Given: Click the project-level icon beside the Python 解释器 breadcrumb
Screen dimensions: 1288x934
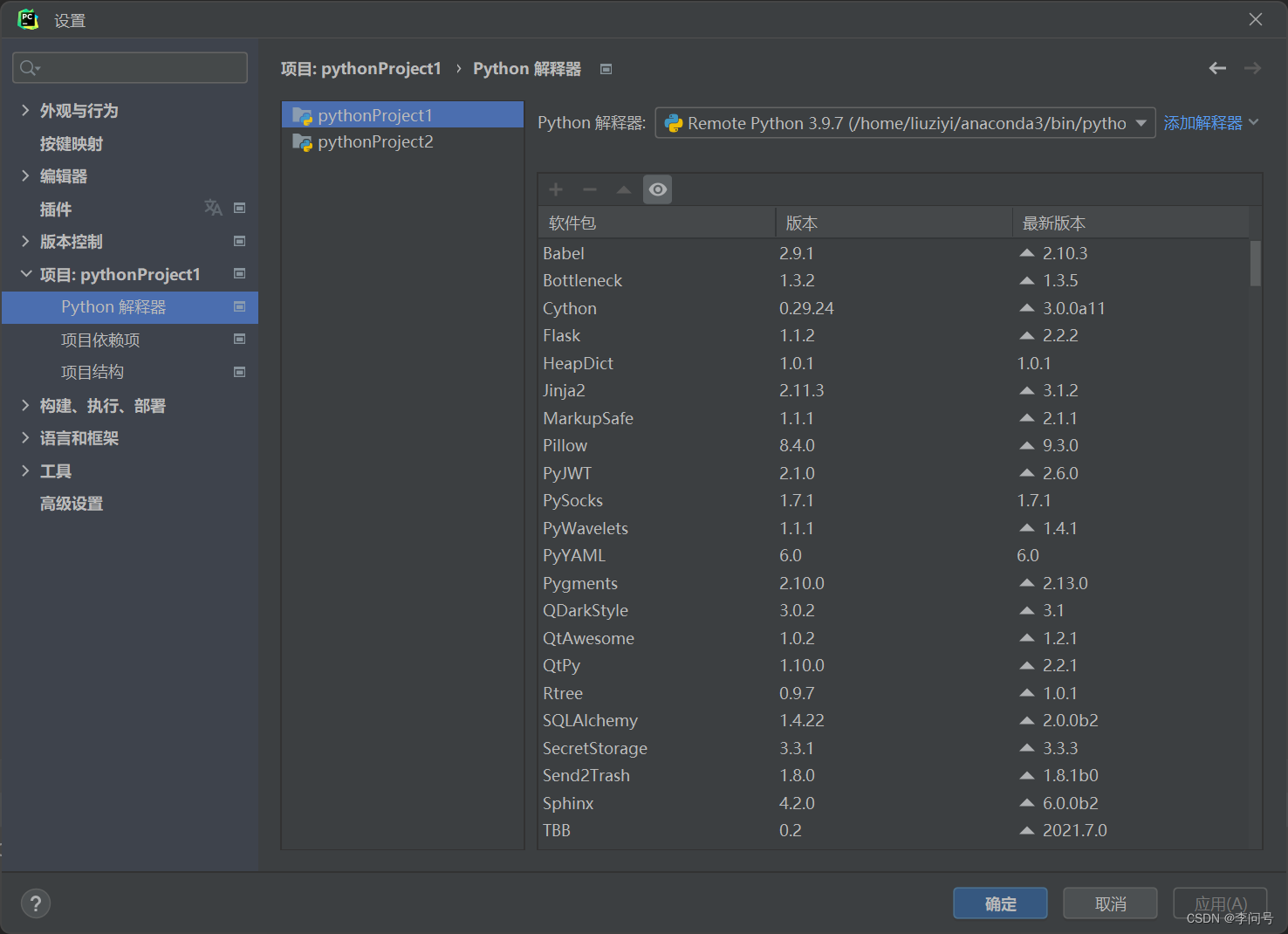Looking at the screenshot, I should (x=606, y=69).
